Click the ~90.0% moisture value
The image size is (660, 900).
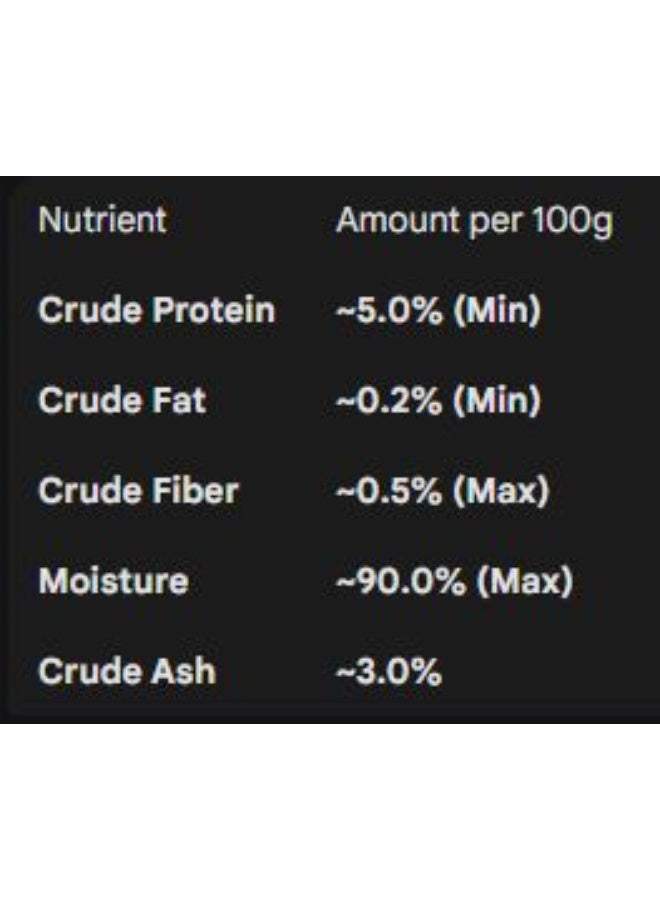click(400, 581)
